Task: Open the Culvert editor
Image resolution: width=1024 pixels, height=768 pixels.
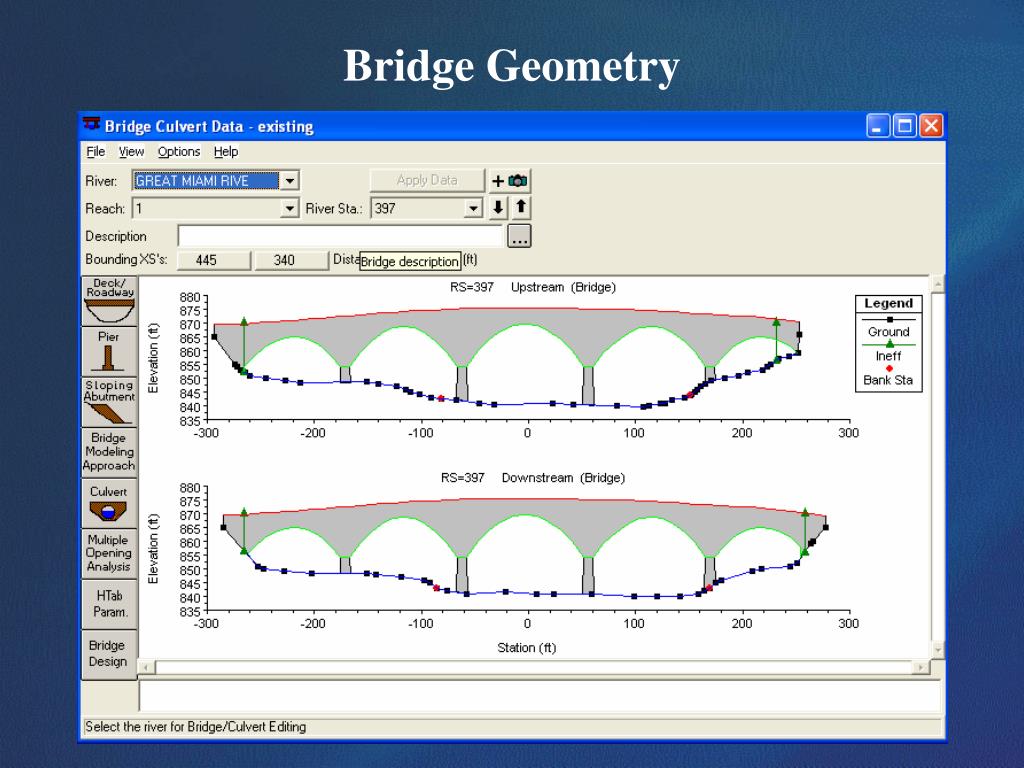Action: (x=108, y=503)
